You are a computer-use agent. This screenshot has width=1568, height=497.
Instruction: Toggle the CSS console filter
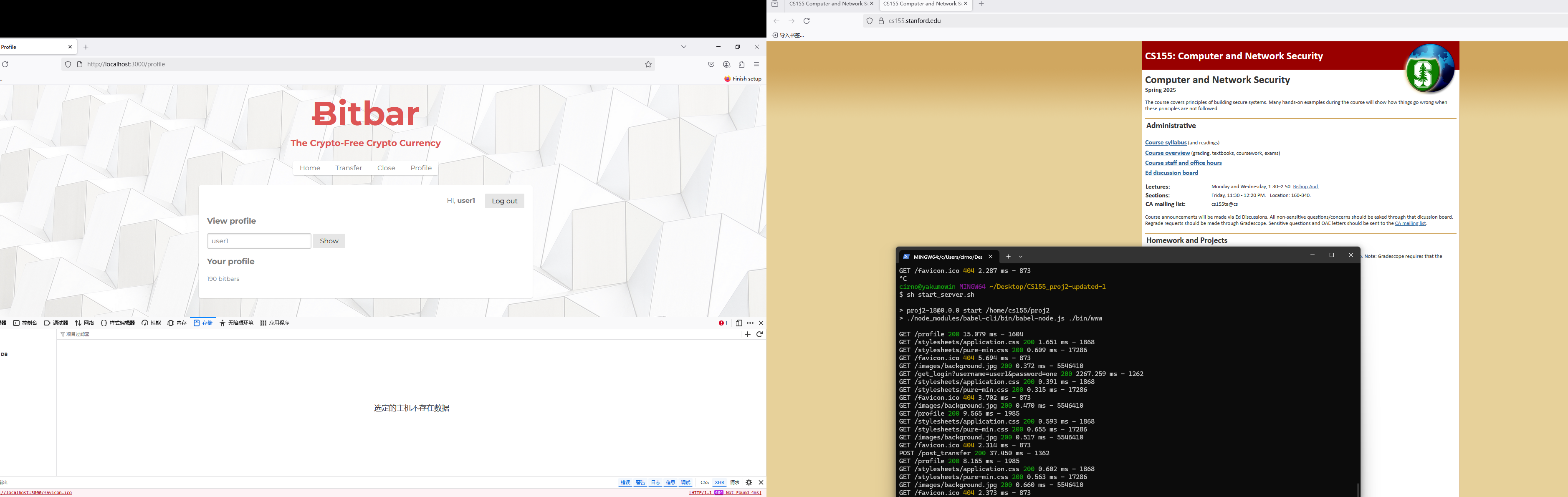click(704, 482)
